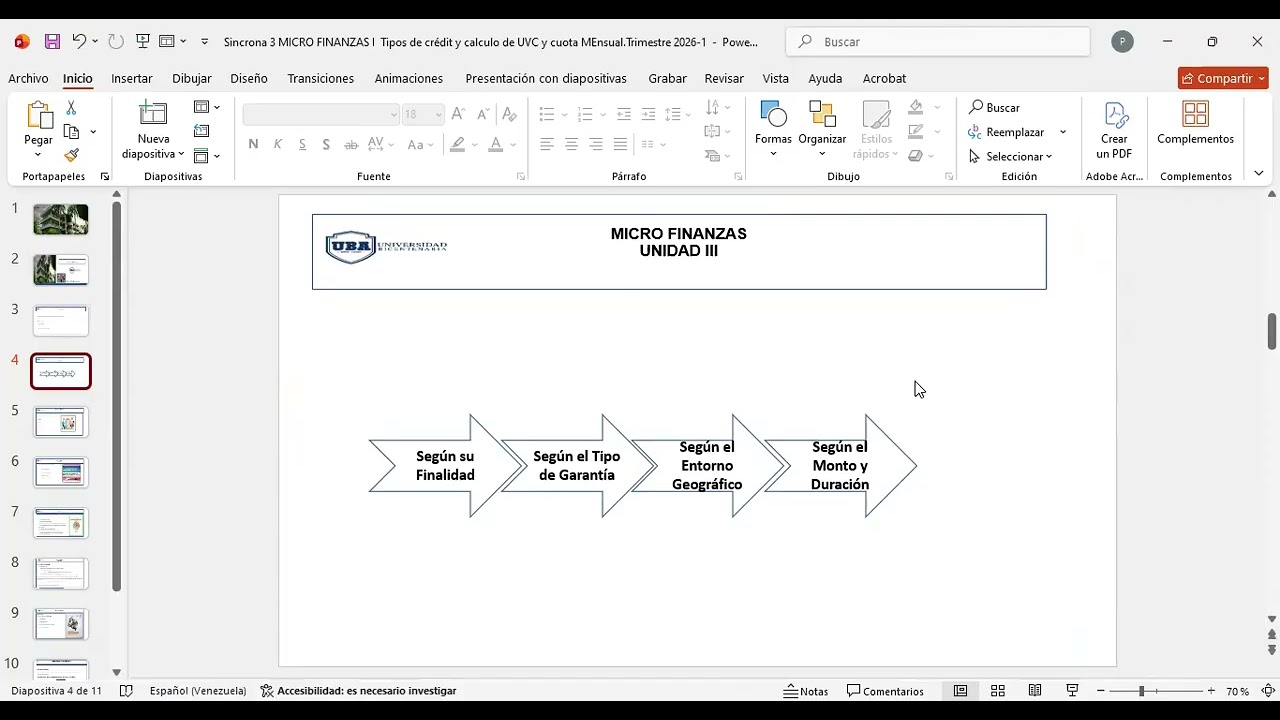
Task: Click the Fit slide to window icon
Action: (1267, 691)
